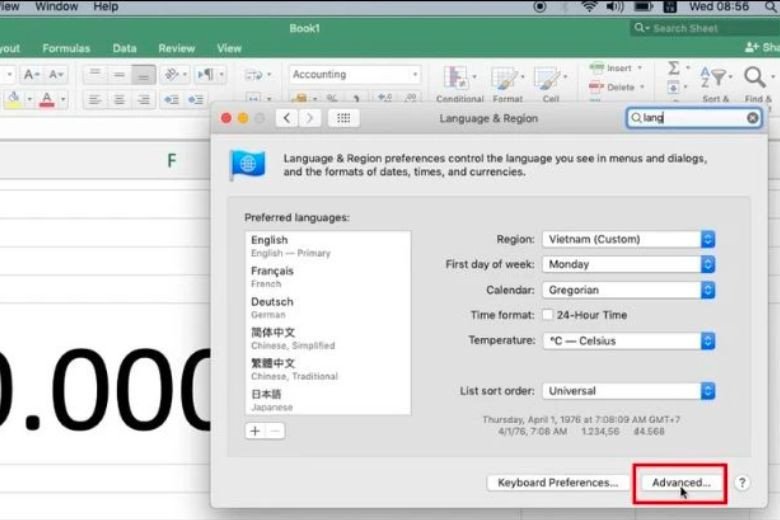Switch to the View ribbon tab
780x520 pixels.
pyautogui.click(x=229, y=48)
